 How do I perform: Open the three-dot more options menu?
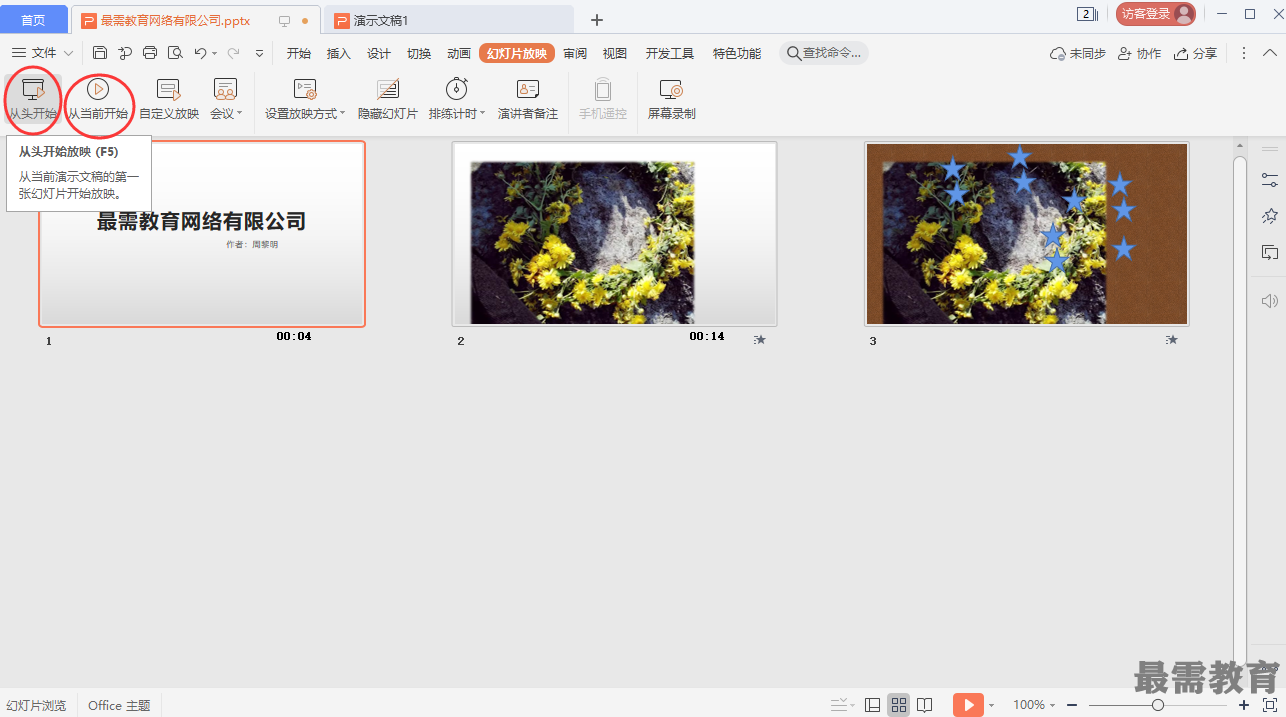pos(1244,53)
